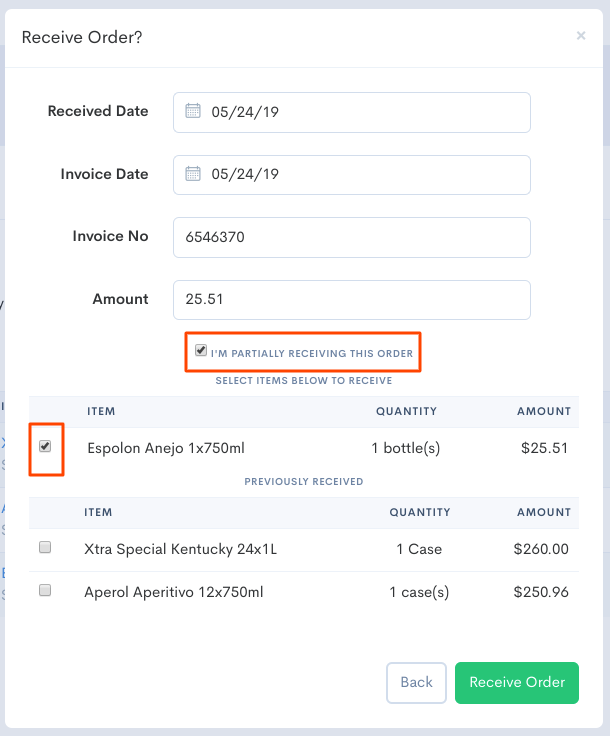Image resolution: width=610 pixels, height=736 pixels.
Task: Click the Amount field showing 25.51
Action: tap(351, 299)
